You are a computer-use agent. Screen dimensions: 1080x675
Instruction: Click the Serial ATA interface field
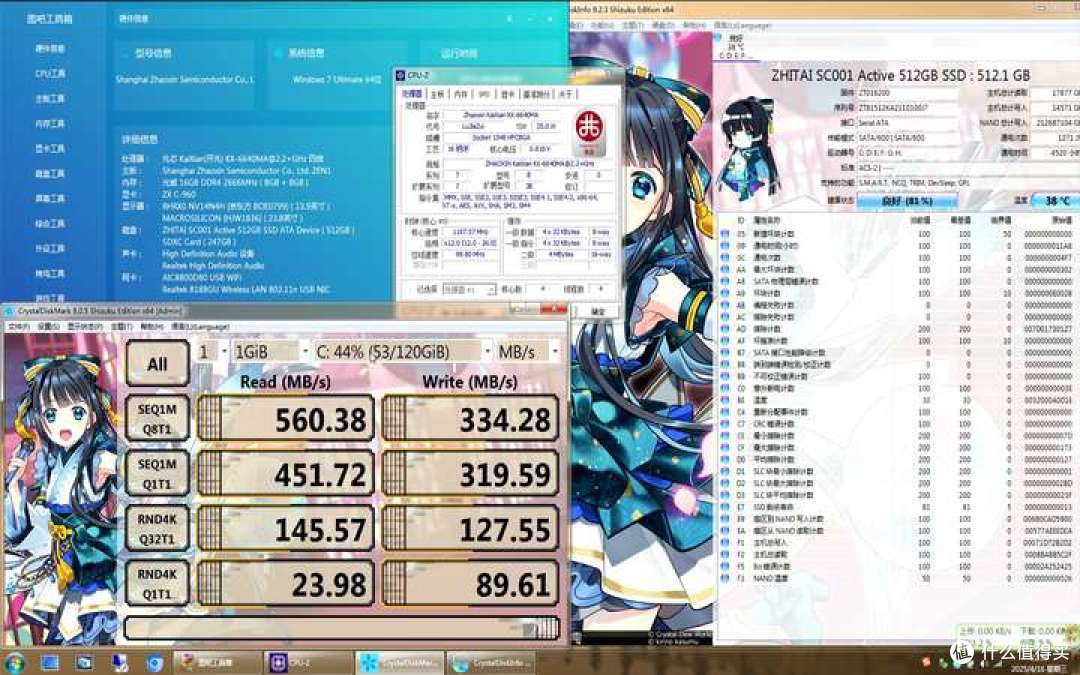906,123
